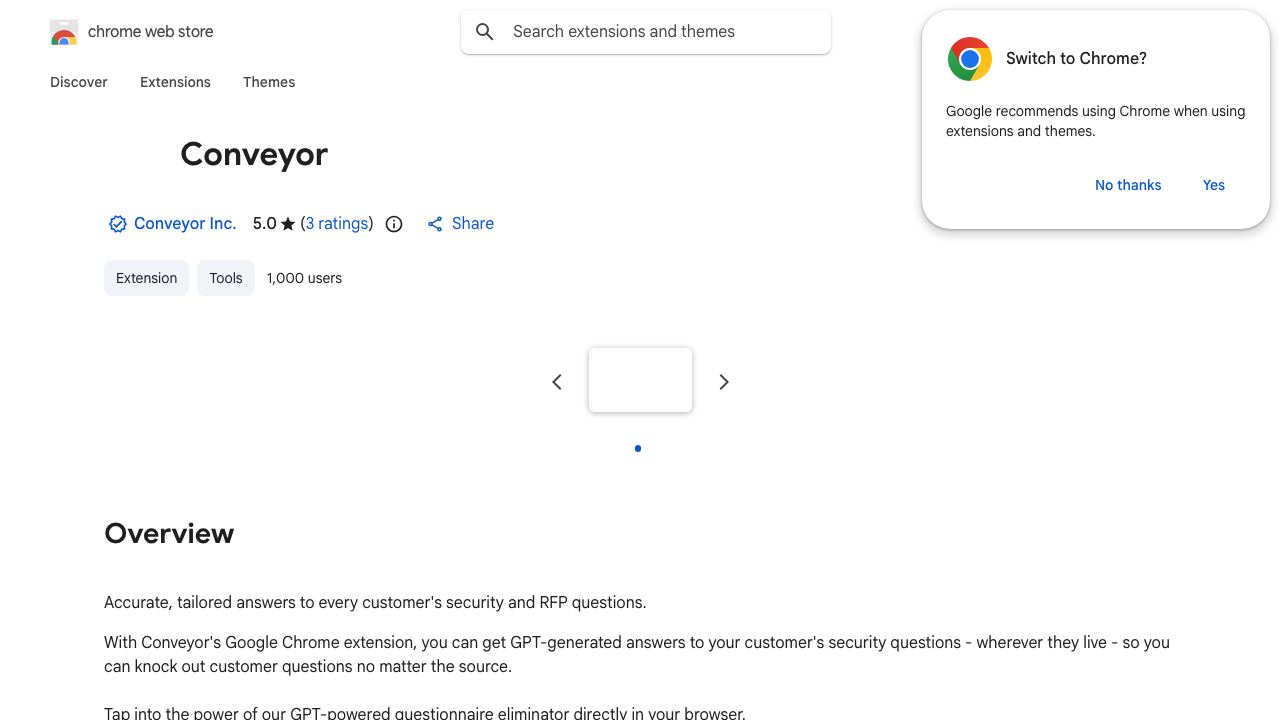Open the ratings info circle icon

pyautogui.click(x=394, y=224)
